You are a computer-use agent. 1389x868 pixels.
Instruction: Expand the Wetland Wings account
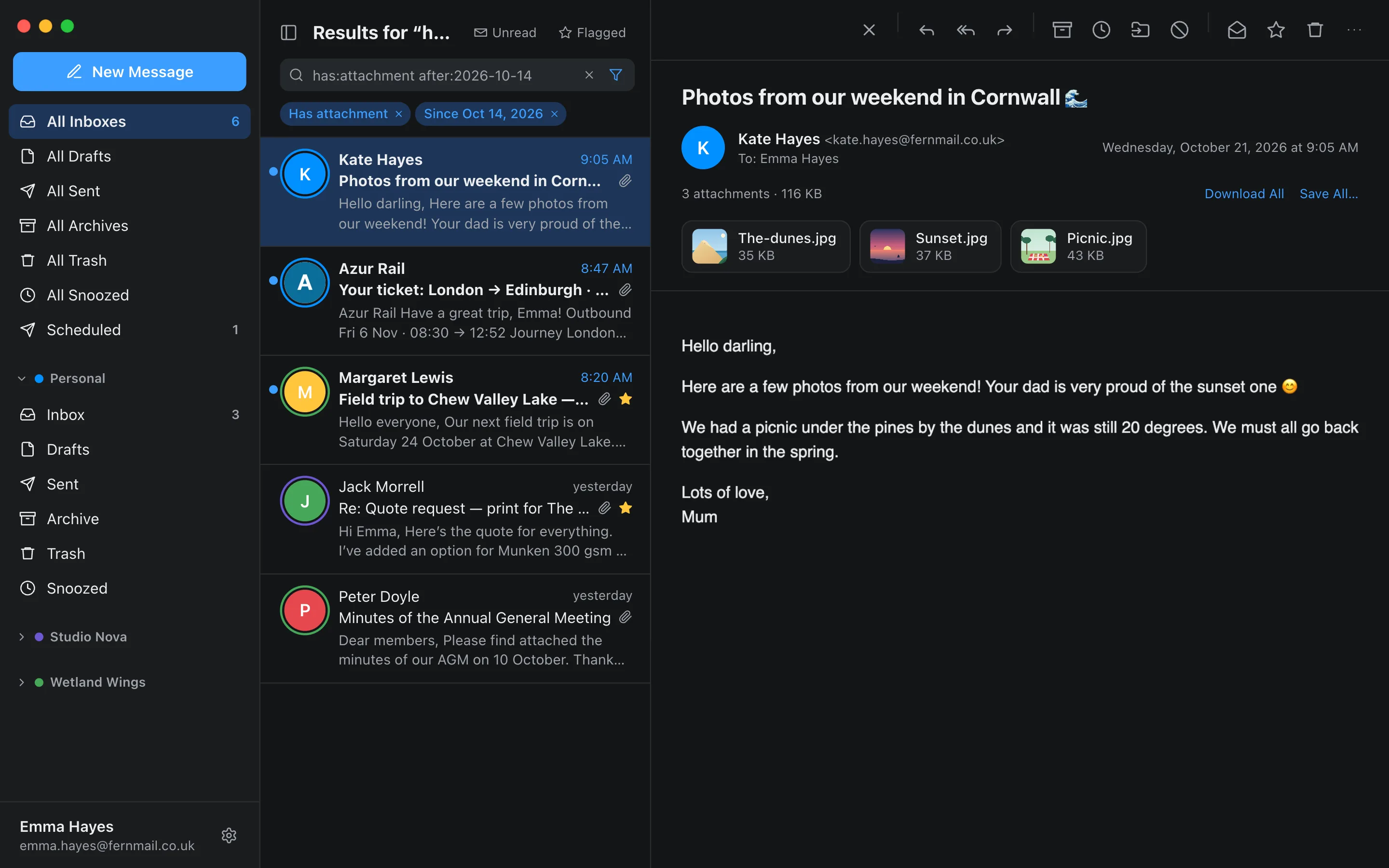click(22, 682)
